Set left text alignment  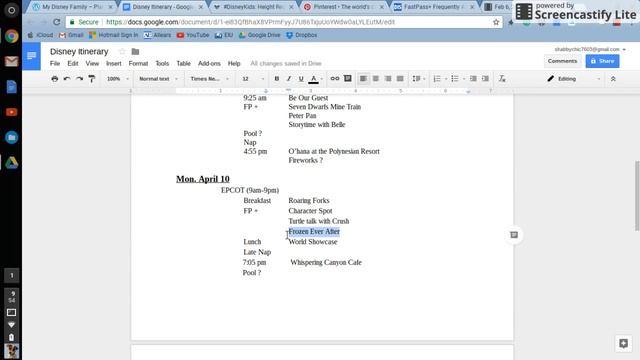tap(363, 78)
